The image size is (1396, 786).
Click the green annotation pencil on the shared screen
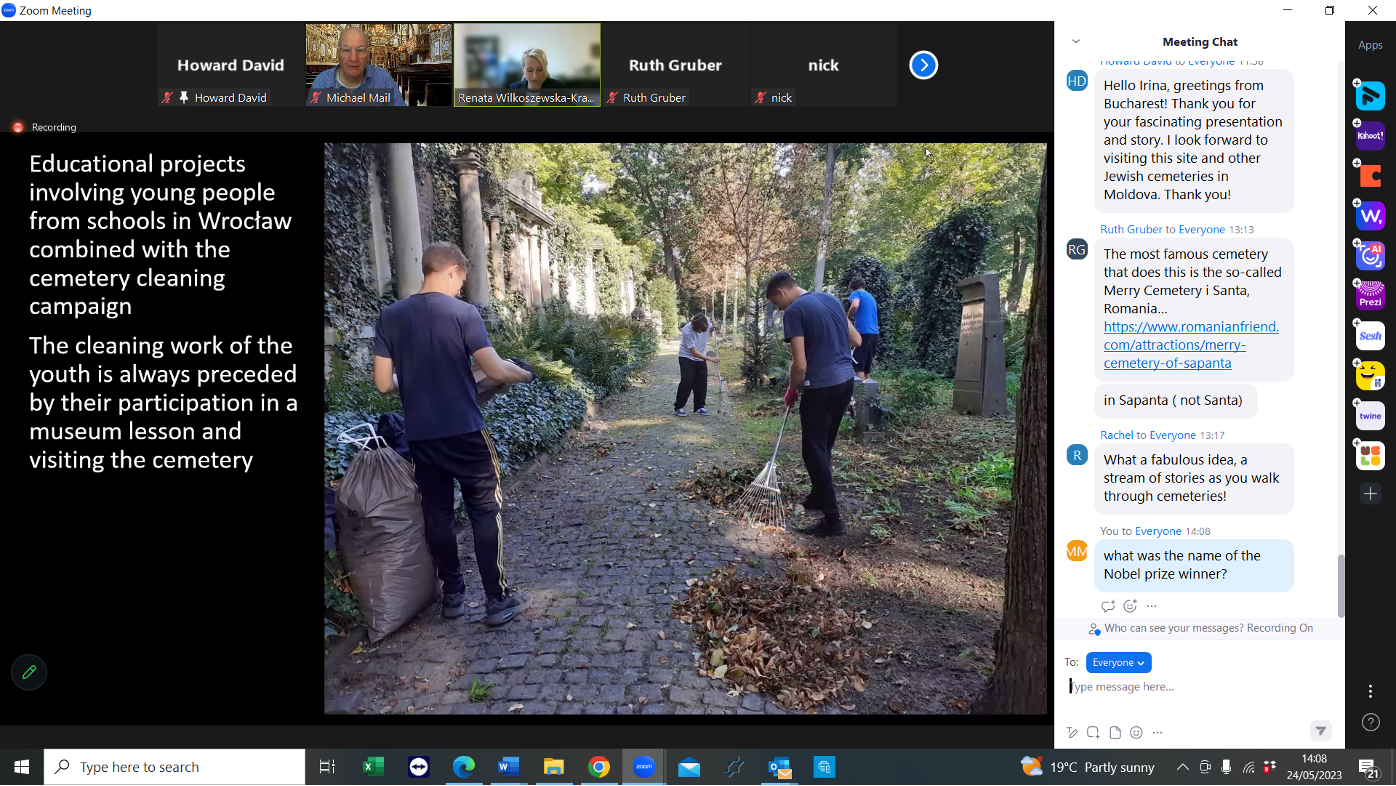pyautogui.click(x=28, y=672)
